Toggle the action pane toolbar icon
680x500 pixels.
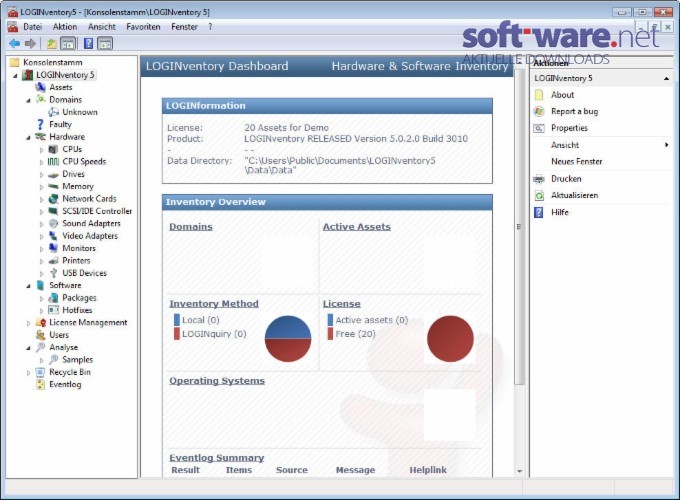coord(105,43)
